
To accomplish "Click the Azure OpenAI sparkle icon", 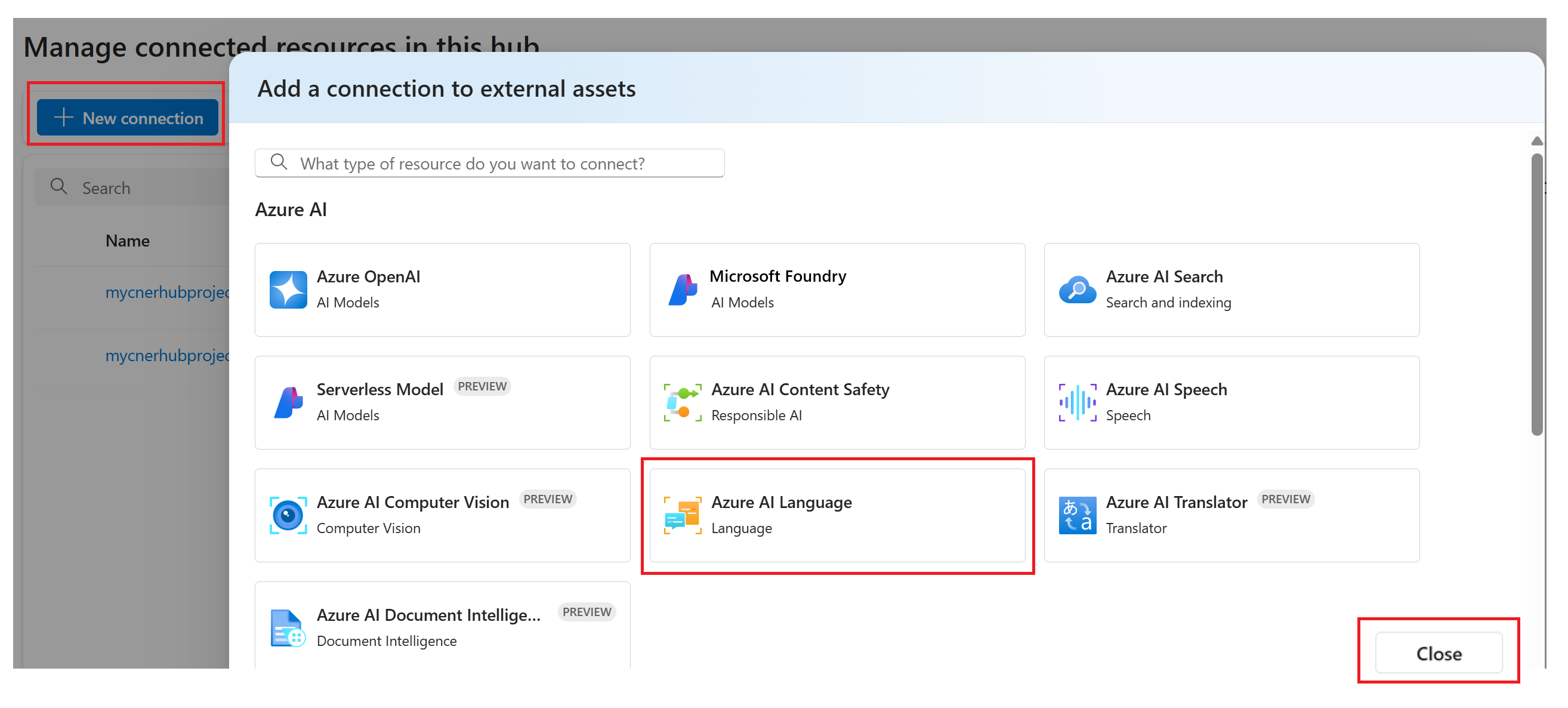I will [288, 290].
